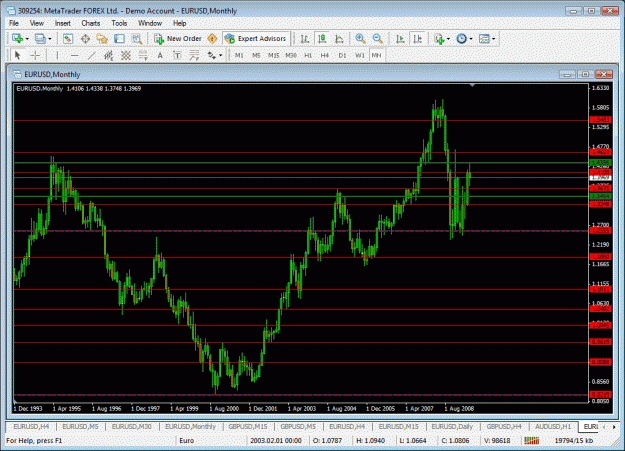Expand the arrows objects dropdown
Screen dimensions: 625x451
(221, 55)
